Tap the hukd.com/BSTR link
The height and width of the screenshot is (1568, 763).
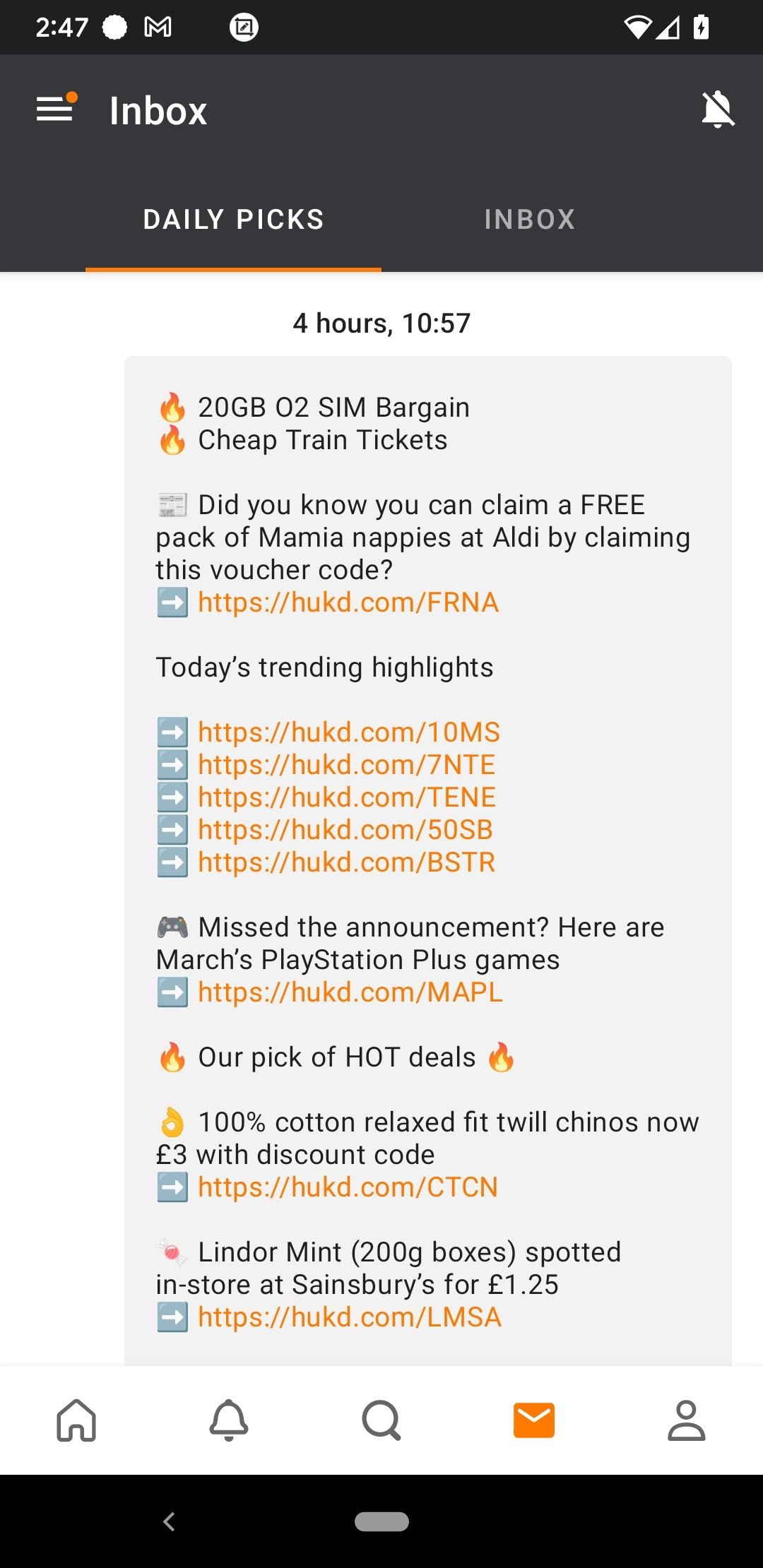[346, 862]
